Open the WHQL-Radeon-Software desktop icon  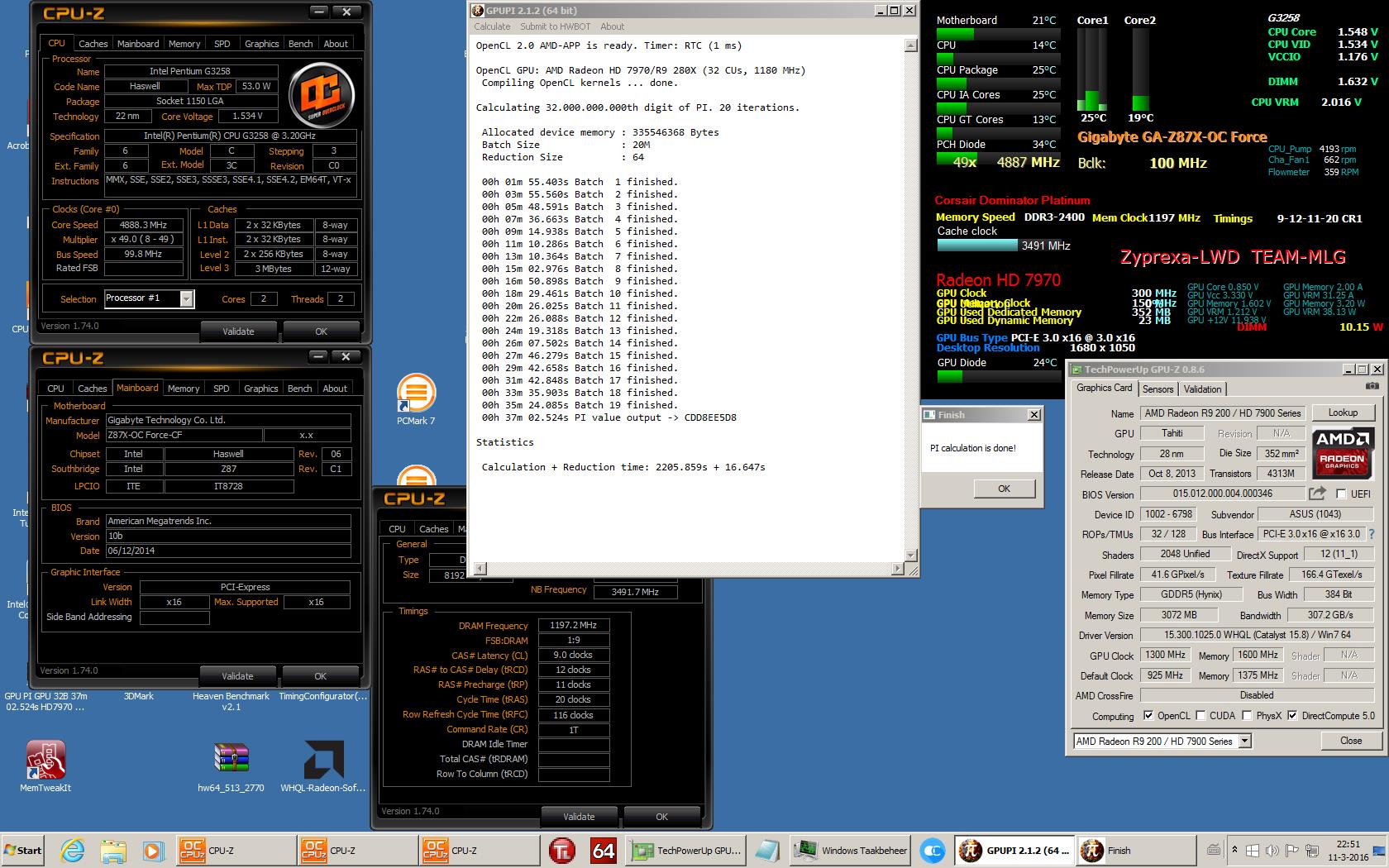(x=323, y=766)
